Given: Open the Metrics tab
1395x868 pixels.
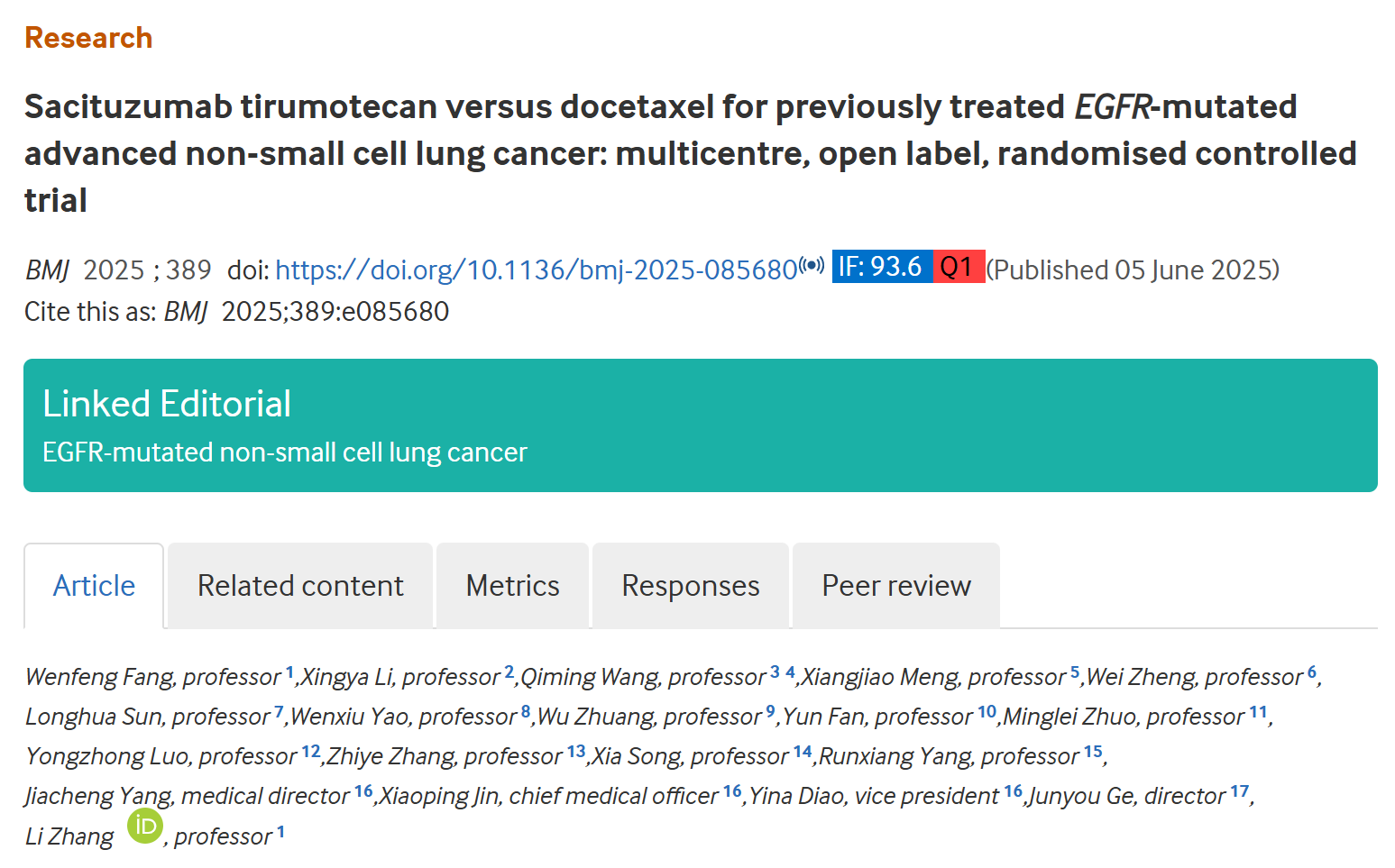Looking at the screenshot, I should [512, 586].
